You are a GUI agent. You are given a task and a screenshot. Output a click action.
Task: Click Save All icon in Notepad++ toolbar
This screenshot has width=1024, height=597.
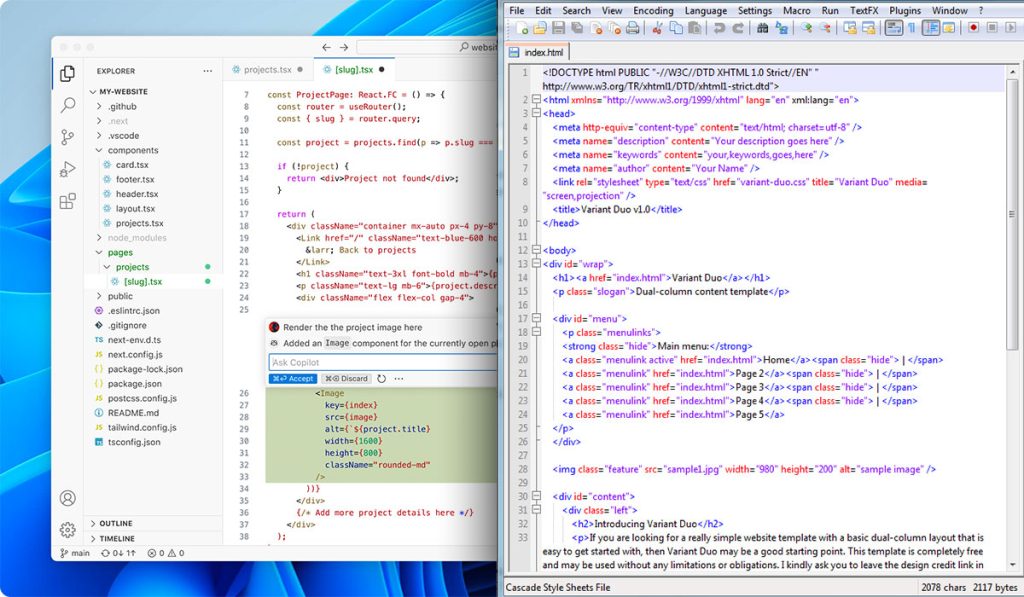pos(577,27)
